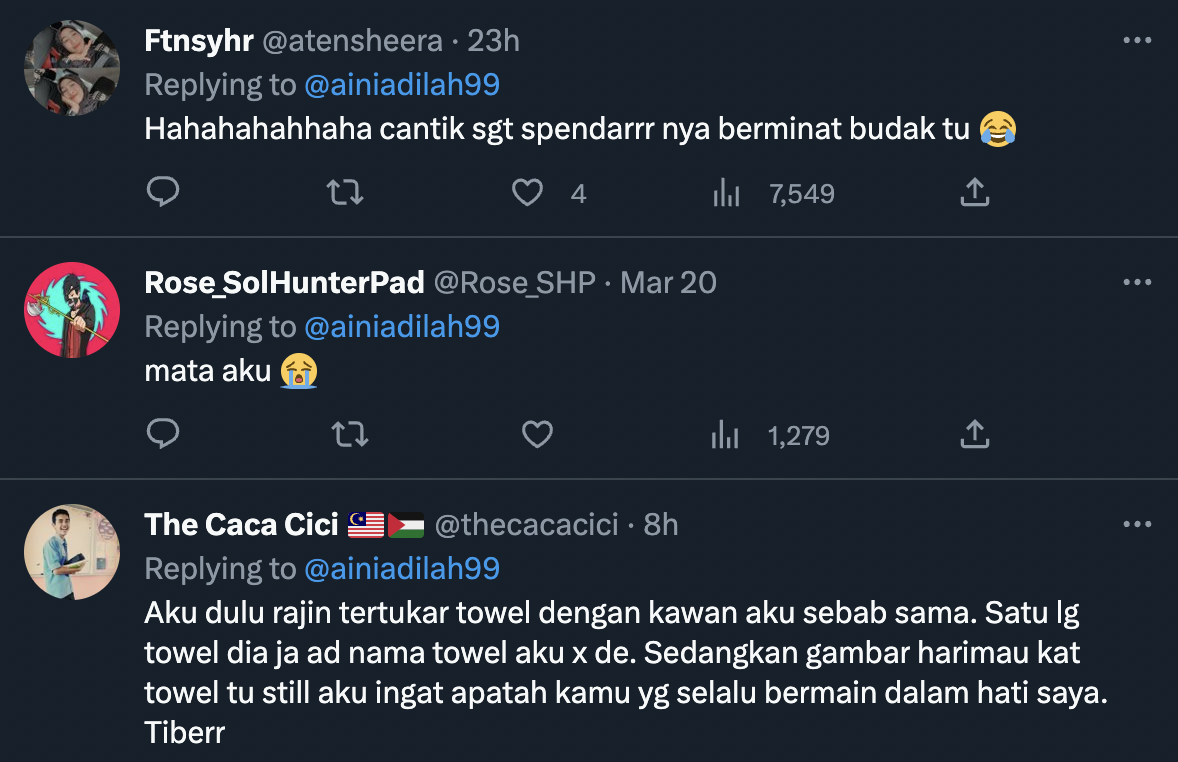View analytics showing 7,549 views
Viewport: 1178px width, 762px height.
tap(726, 193)
